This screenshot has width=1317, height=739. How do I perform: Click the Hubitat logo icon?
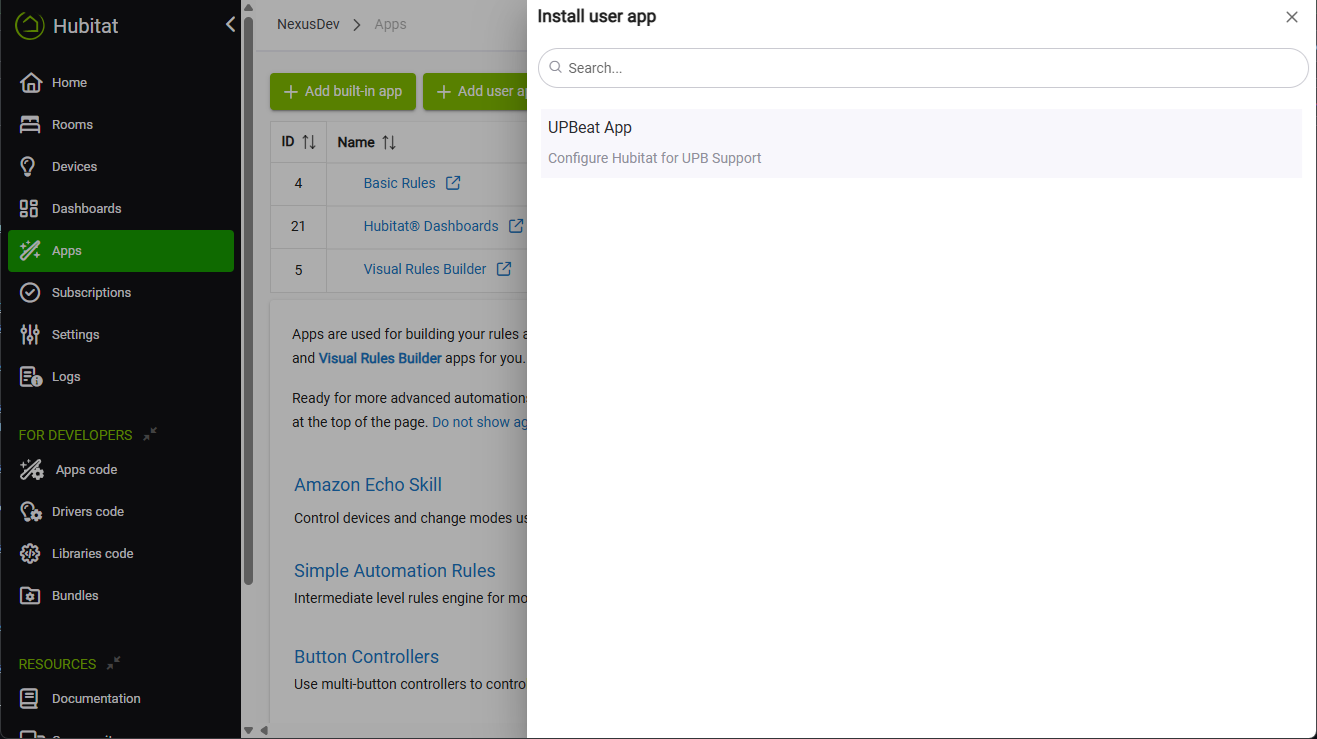click(29, 26)
